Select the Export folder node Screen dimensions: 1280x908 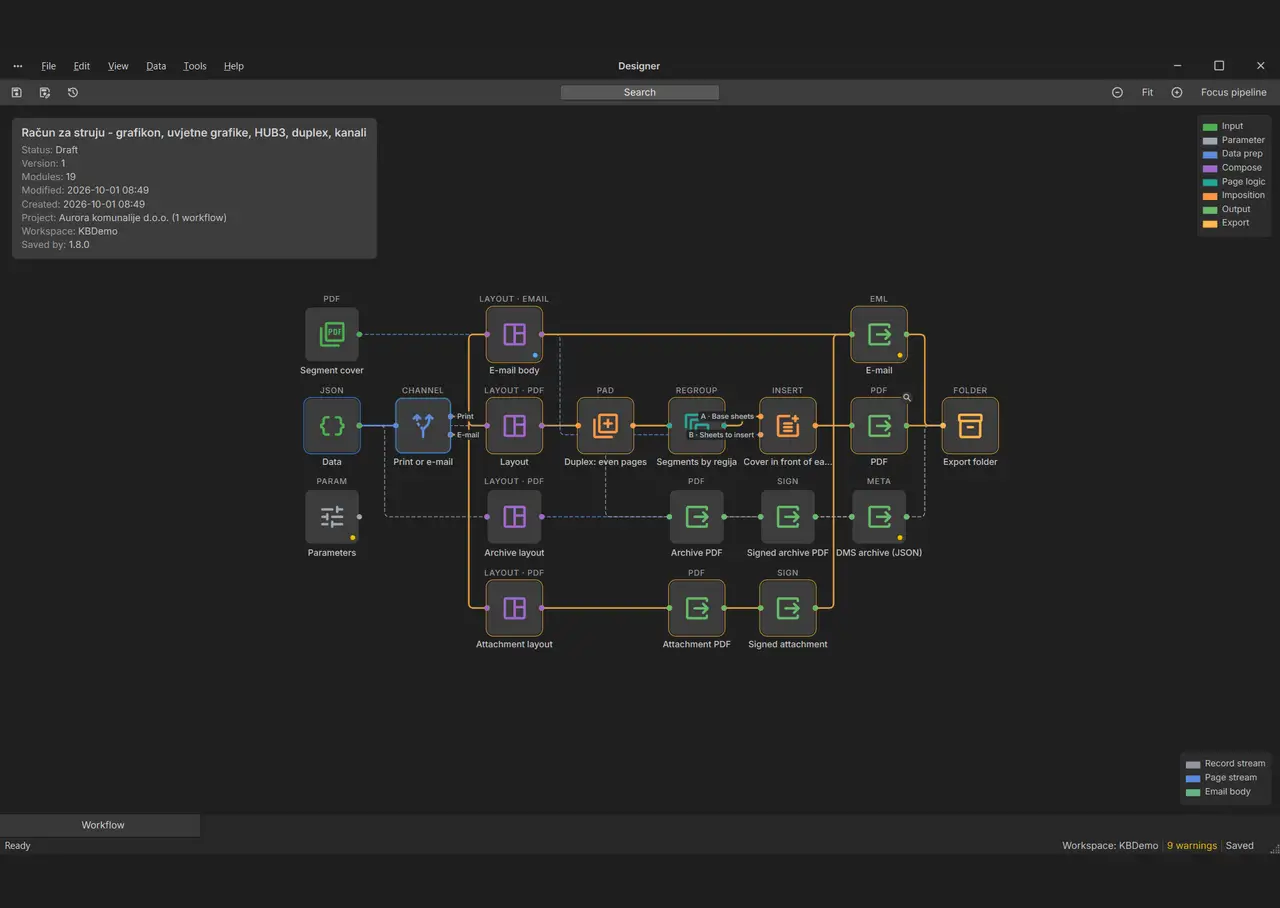970,425
